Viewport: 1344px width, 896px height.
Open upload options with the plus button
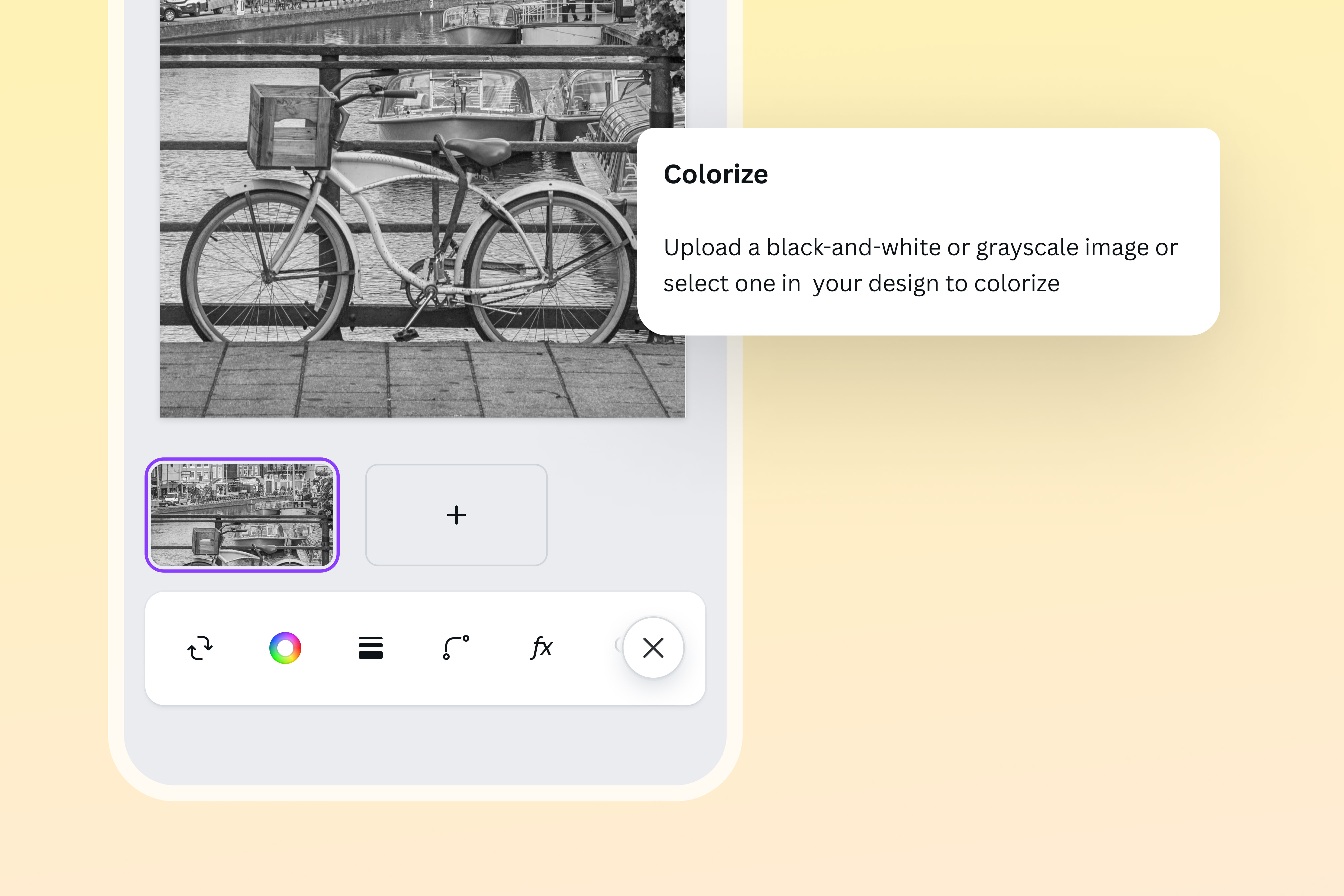pyautogui.click(x=456, y=515)
